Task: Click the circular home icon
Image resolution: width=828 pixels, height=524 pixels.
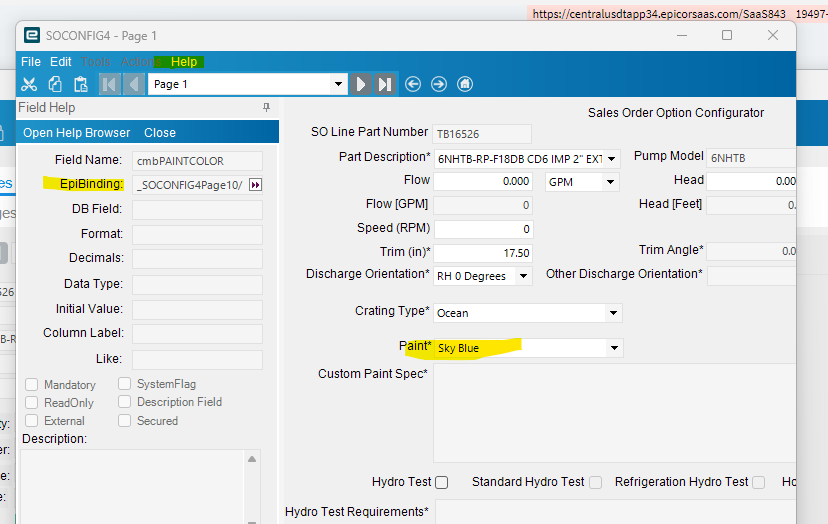Action: 465,84
